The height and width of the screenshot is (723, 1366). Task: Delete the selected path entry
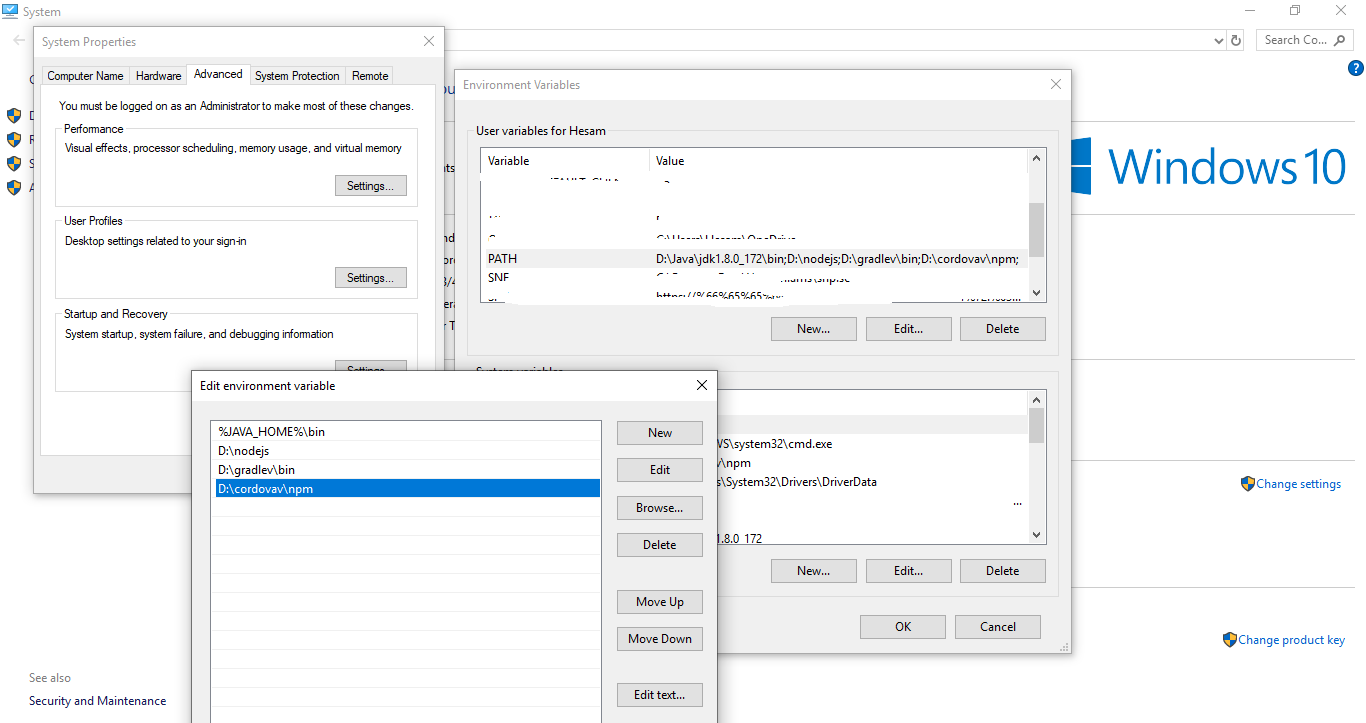(660, 545)
